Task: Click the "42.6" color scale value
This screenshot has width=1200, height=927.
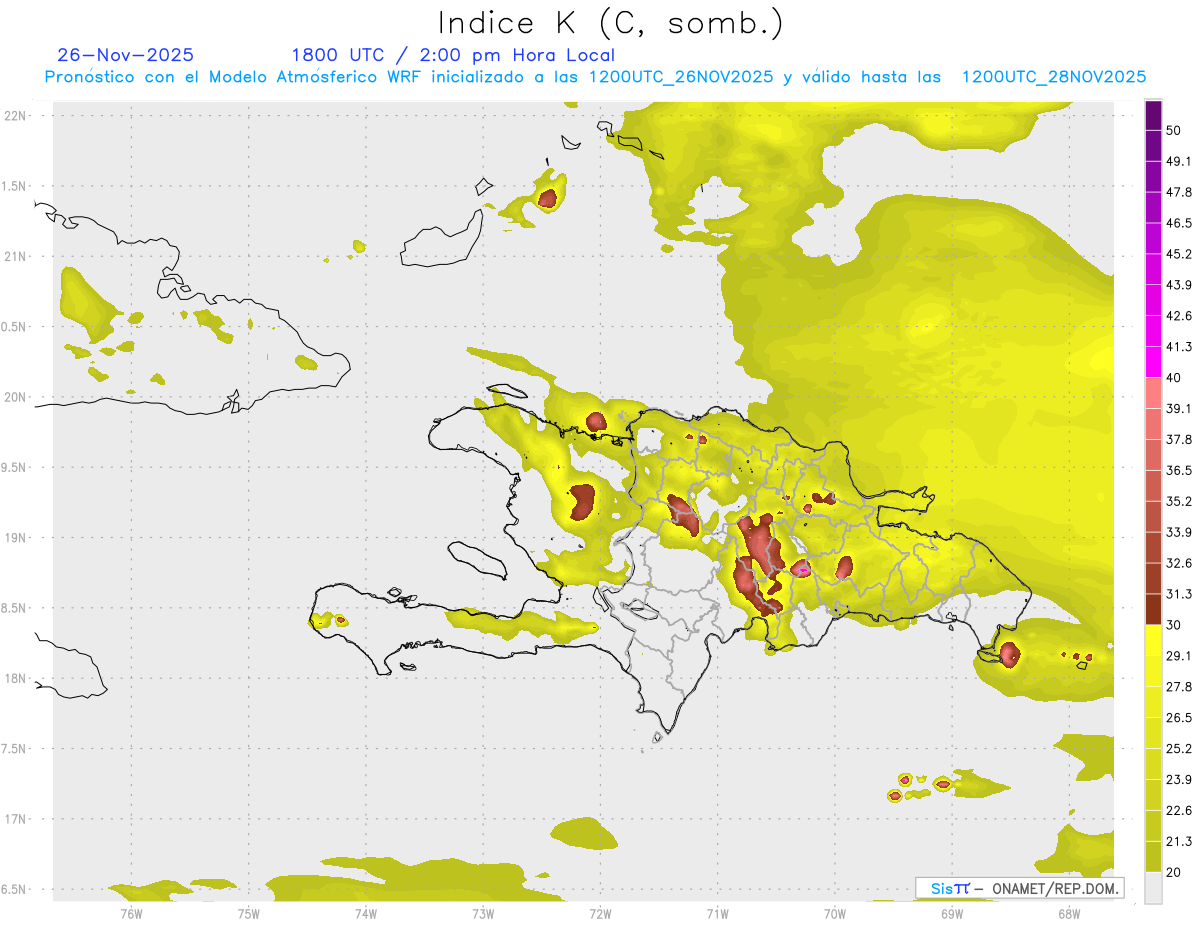Action: click(x=1179, y=316)
